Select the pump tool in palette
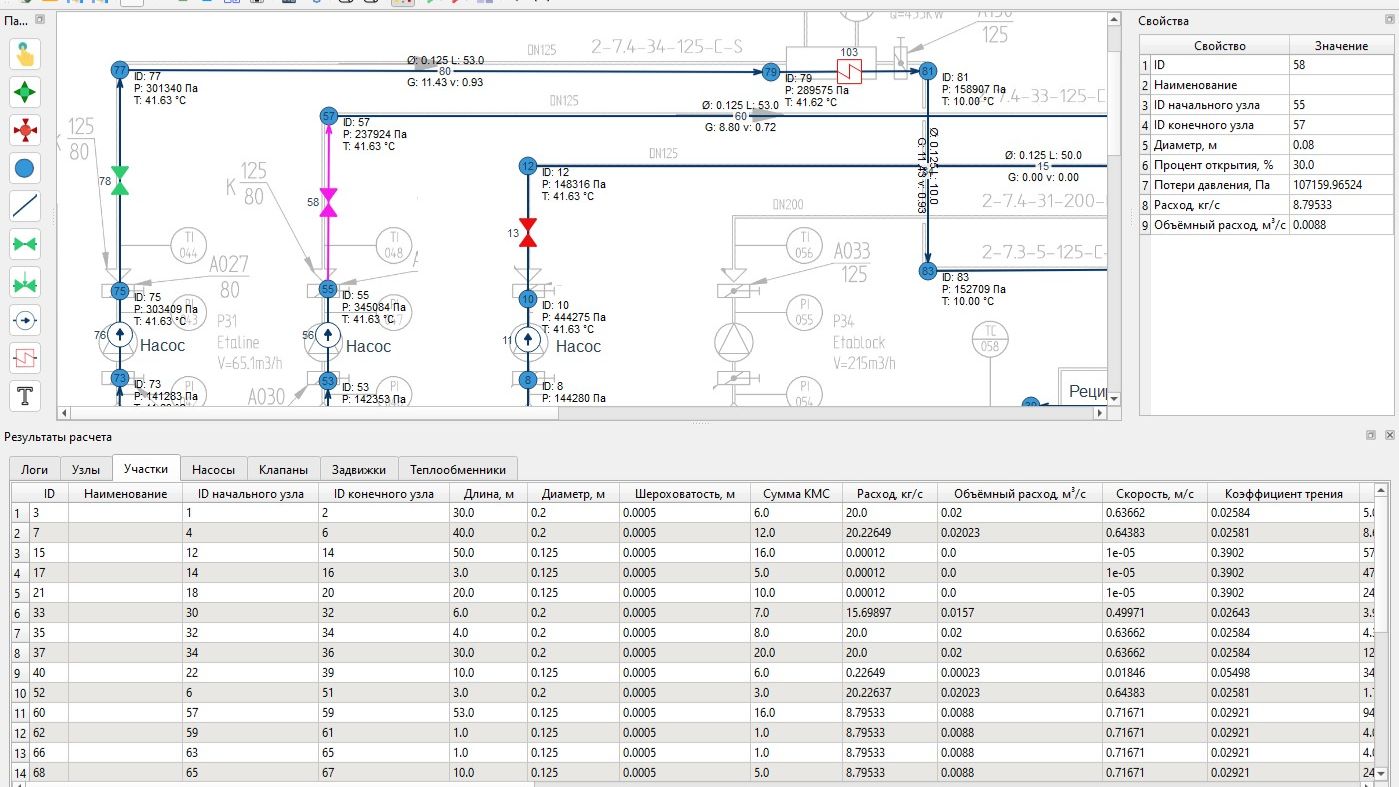Image resolution: width=1399 pixels, height=787 pixels. click(x=25, y=320)
